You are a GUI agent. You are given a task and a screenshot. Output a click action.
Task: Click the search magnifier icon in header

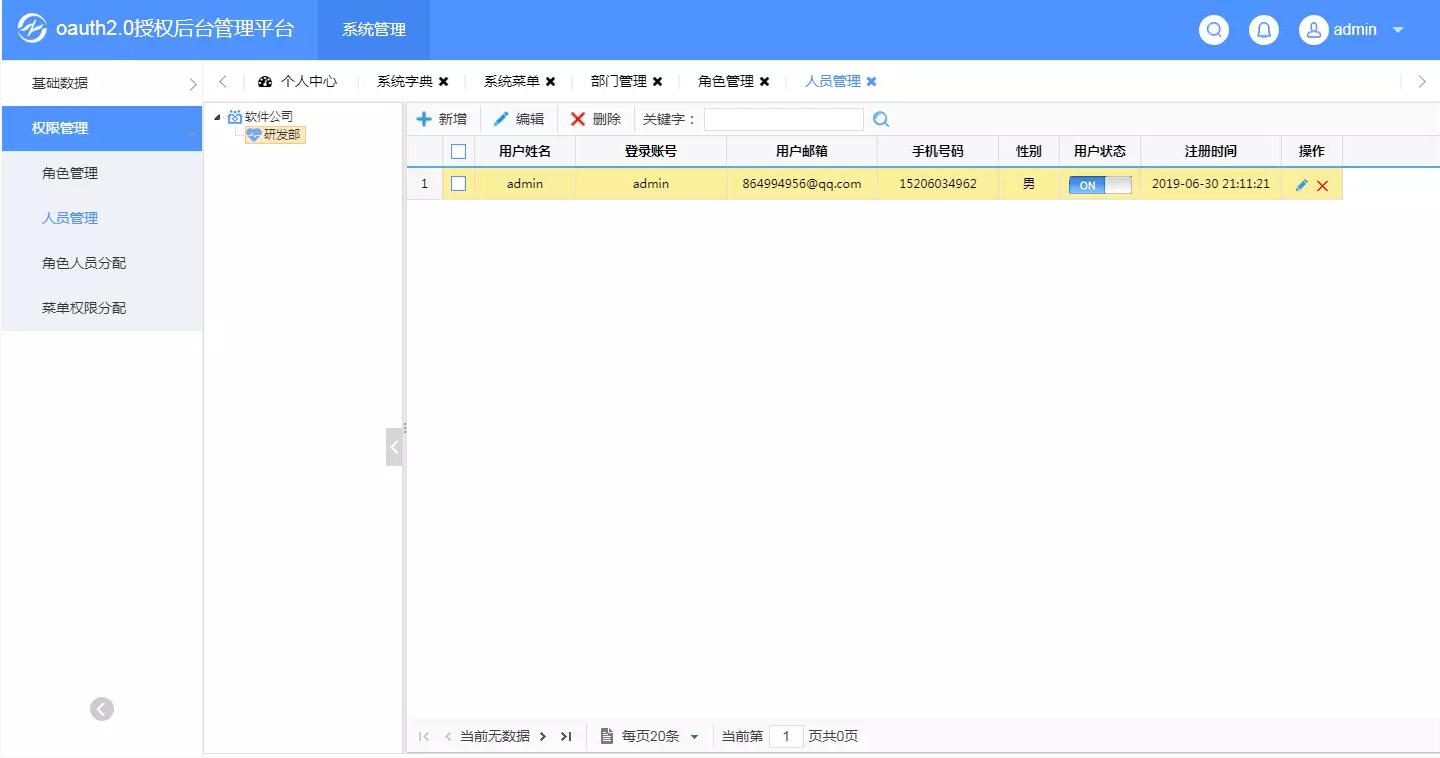pyautogui.click(x=1214, y=30)
